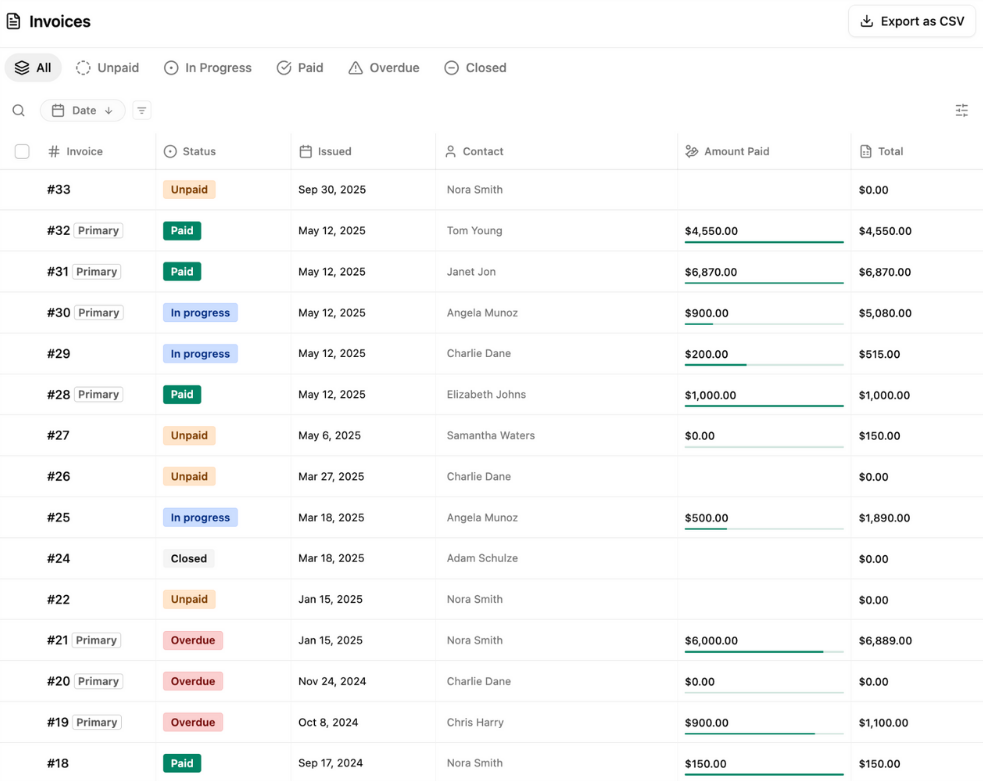This screenshot has height=781, width=983.
Task: Click contact Tom Young
Action: [475, 231]
